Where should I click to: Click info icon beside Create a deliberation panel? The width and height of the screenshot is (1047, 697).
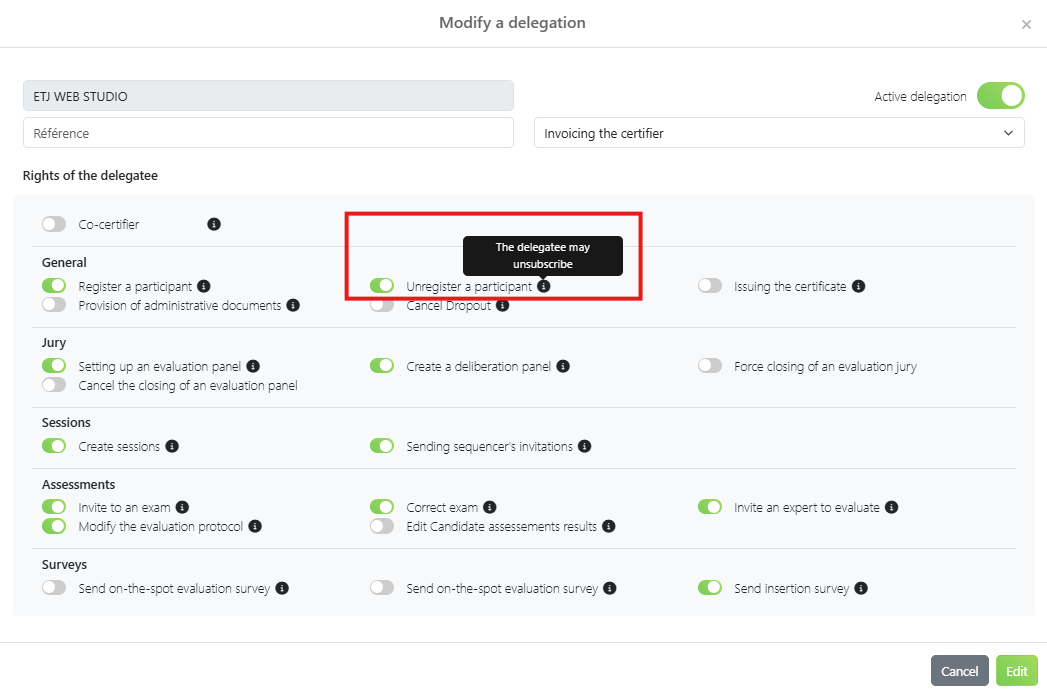563,366
